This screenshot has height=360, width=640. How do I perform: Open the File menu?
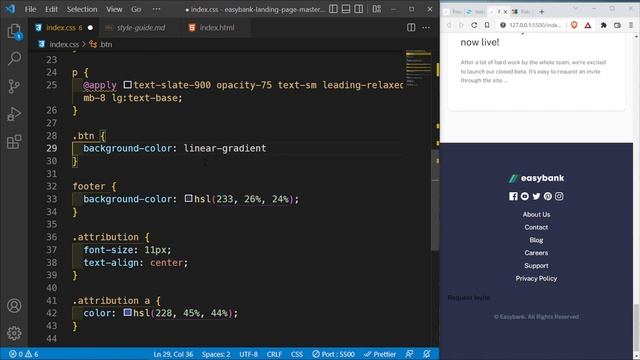coord(31,9)
